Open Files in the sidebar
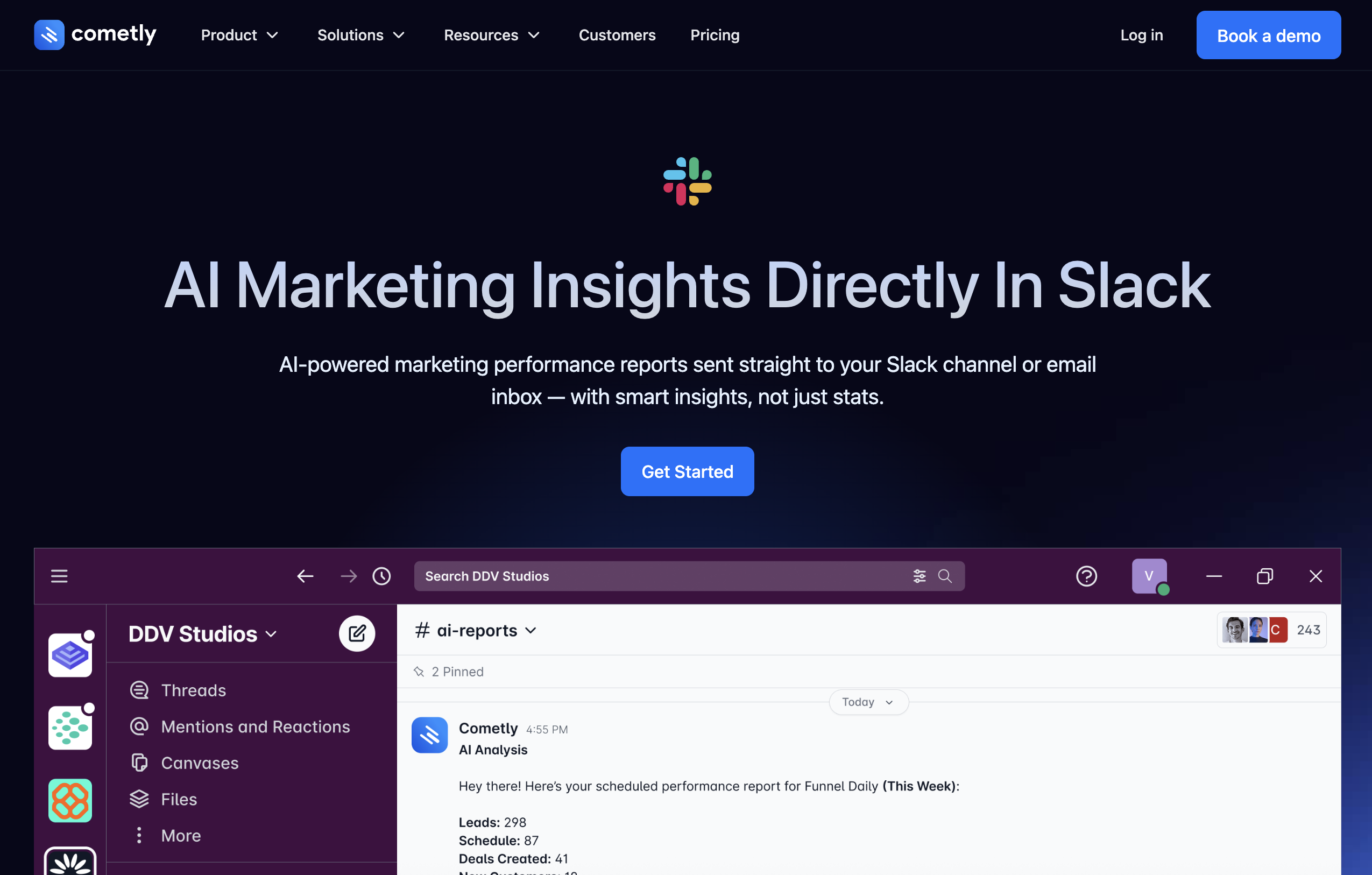This screenshot has width=1372, height=875. pos(163,799)
